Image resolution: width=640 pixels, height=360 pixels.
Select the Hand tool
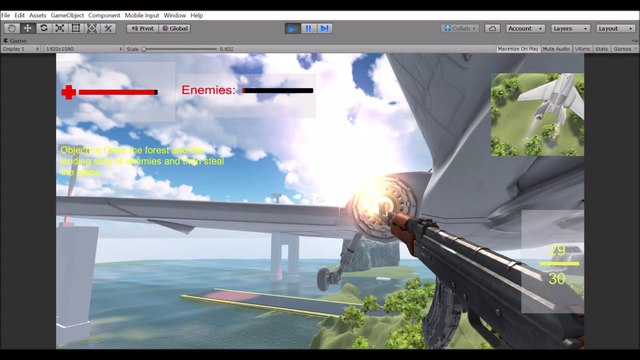pyautogui.click(x=11, y=28)
